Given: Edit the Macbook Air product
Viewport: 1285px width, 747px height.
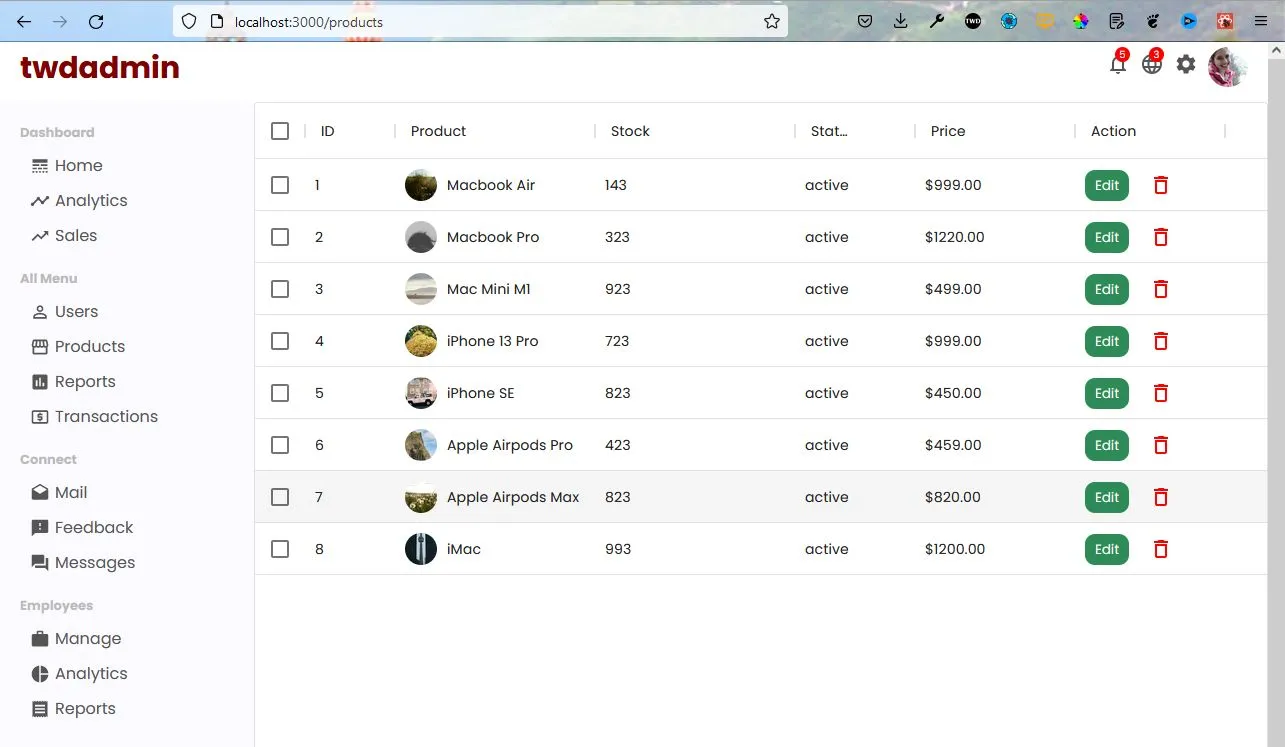Looking at the screenshot, I should (1107, 185).
